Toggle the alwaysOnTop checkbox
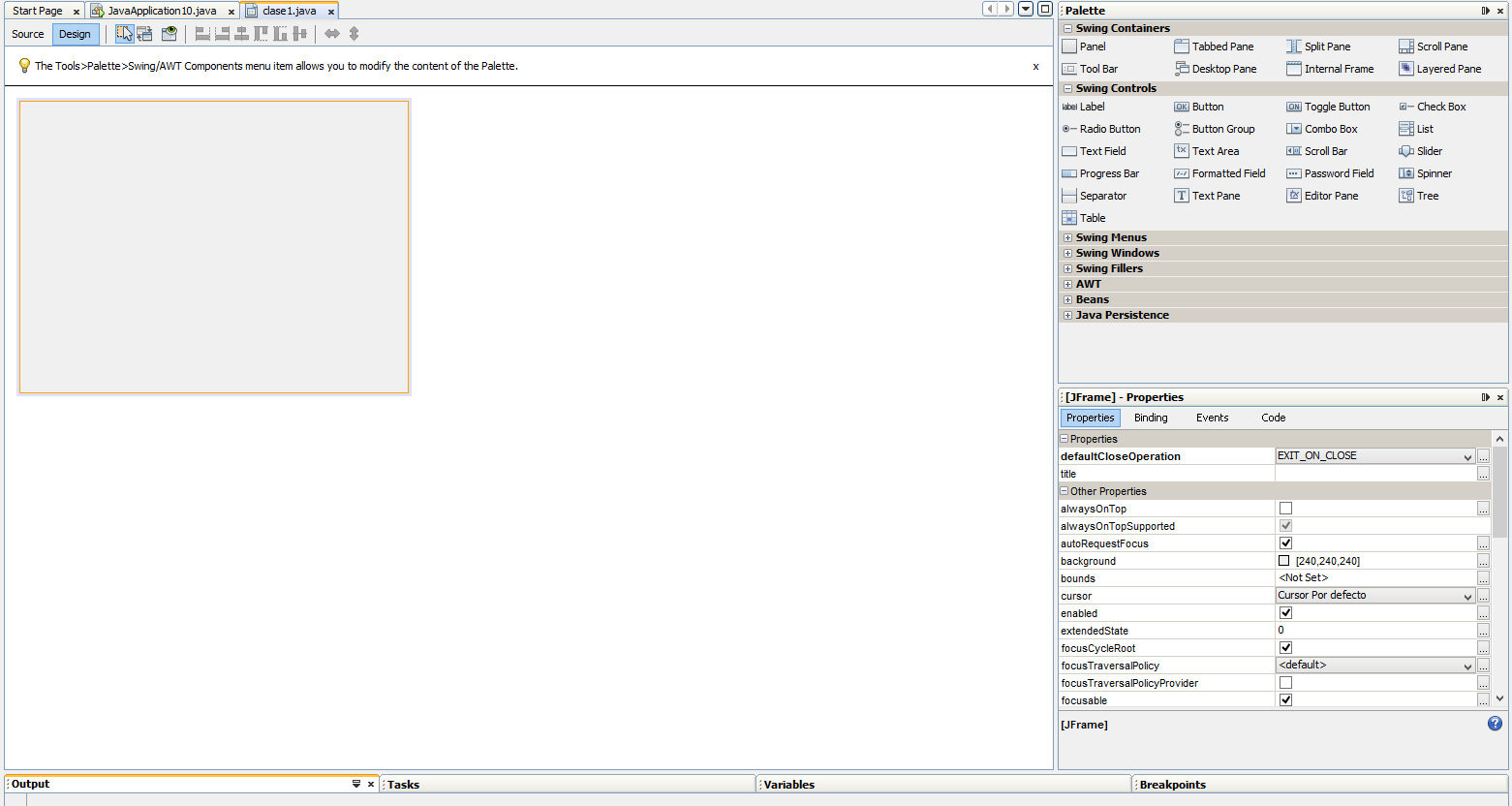The height and width of the screenshot is (806, 1512). [x=1285, y=509]
